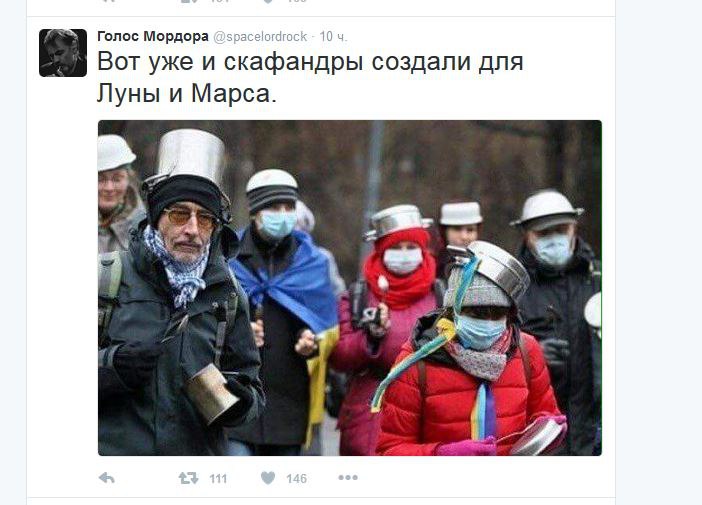The image size is (702, 505).
Task: Open the Голос Мордора profile avatar
Action: point(63,53)
